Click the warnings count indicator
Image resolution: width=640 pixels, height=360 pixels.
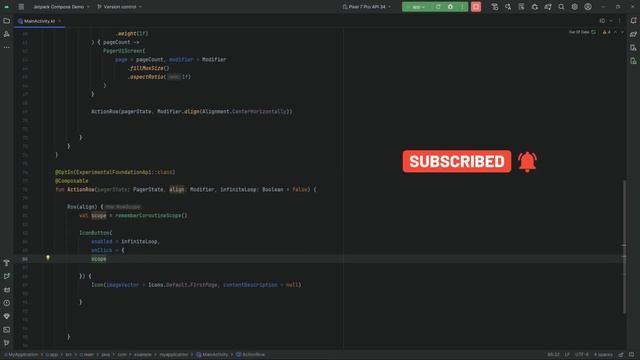pyautogui.click(x=607, y=32)
